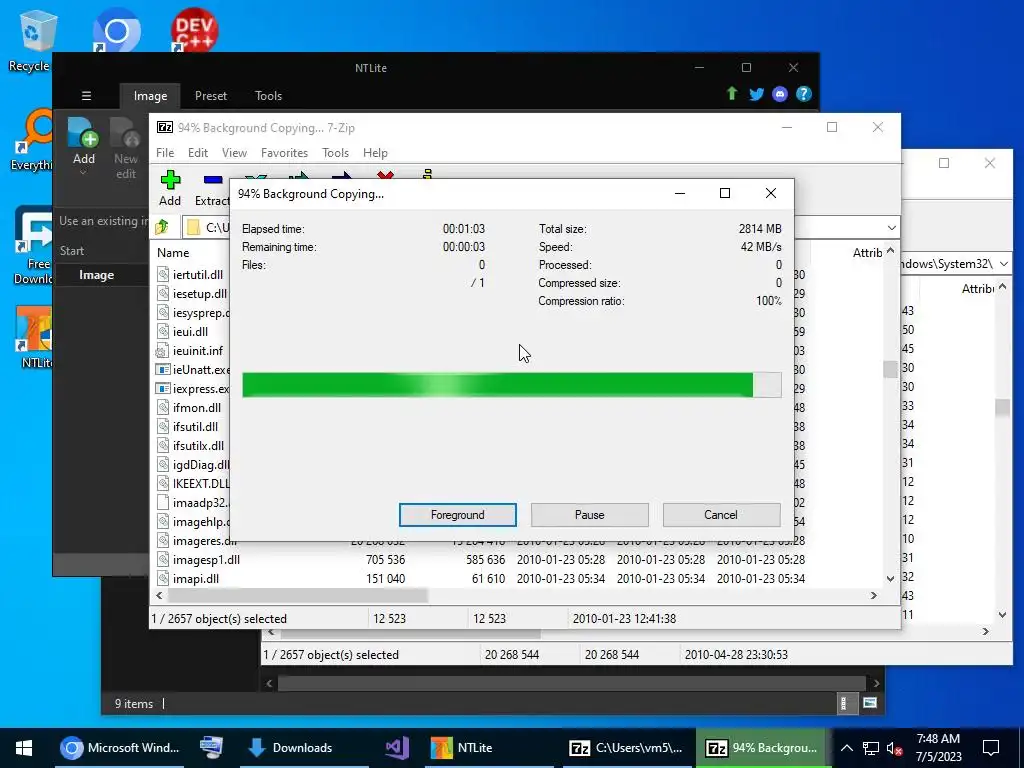Open the Chromium desktop shortcut icon
The width and height of the screenshot is (1024, 768).
coord(116,29)
